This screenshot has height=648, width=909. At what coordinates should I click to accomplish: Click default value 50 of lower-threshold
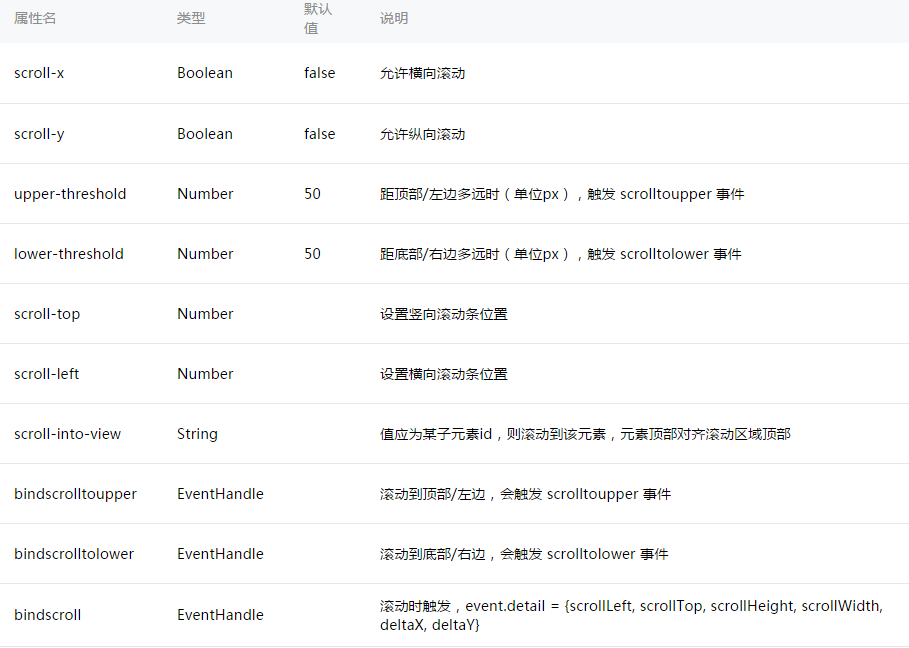point(312,254)
